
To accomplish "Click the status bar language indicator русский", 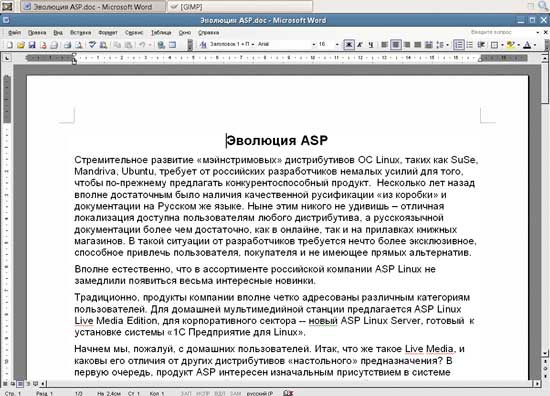I will 260,393.
